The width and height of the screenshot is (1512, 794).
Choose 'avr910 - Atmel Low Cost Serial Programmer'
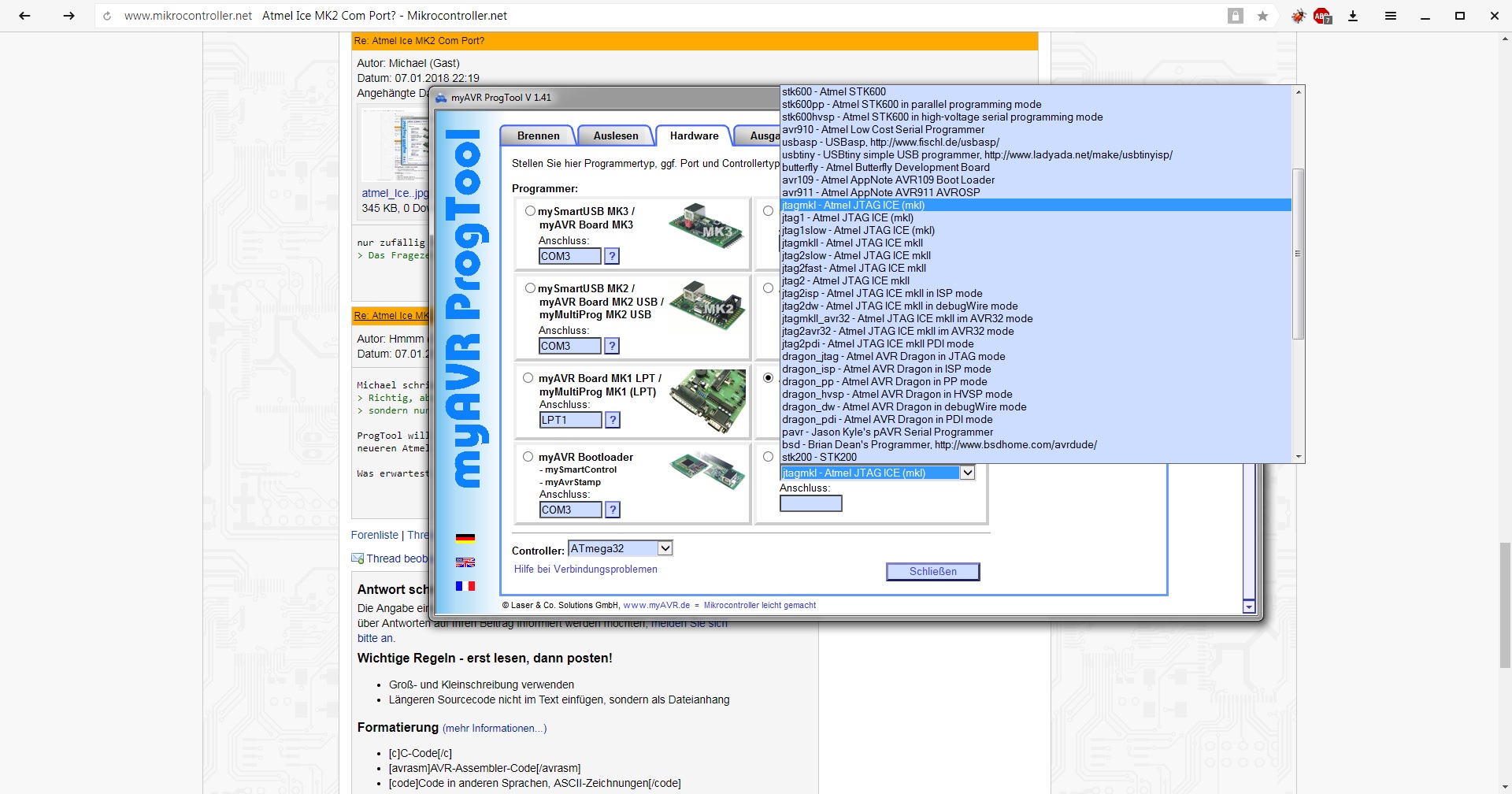tap(1036, 130)
